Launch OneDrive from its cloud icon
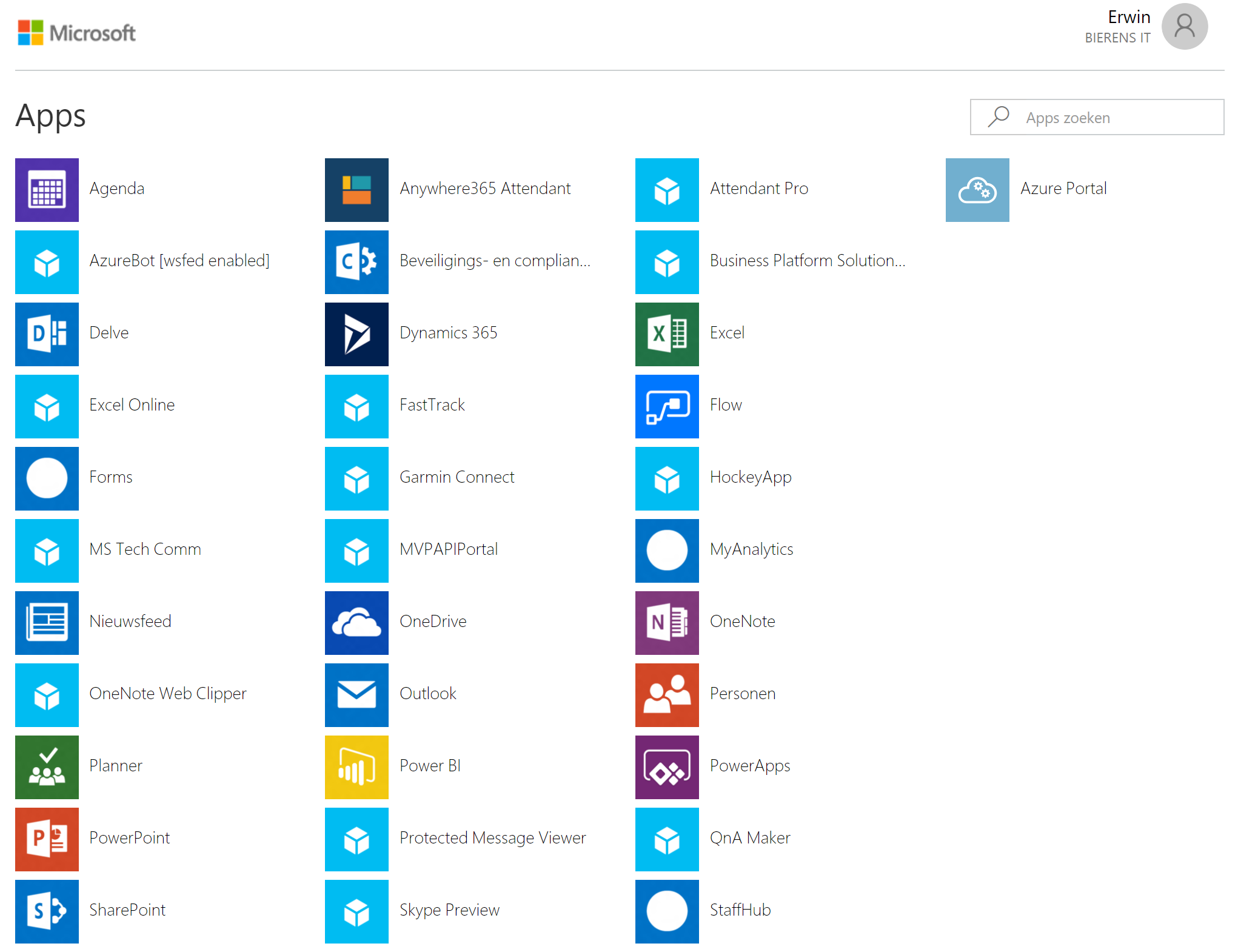Screen dimensions: 1238x952 point(356,623)
